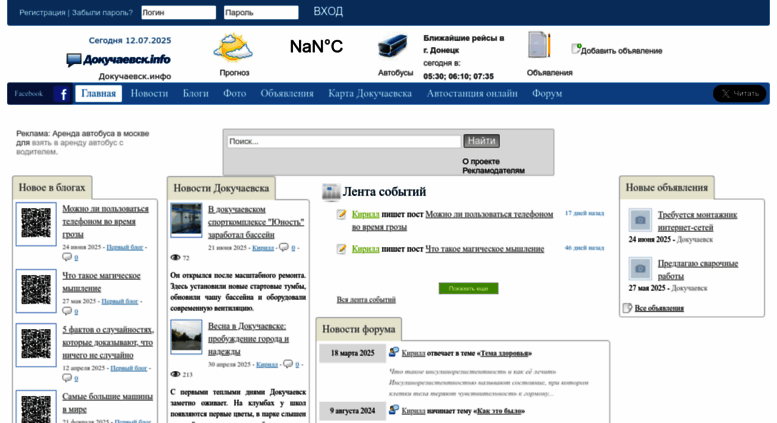Open the Форум menu item
Image resolution: width=777 pixels, height=423 pixels.
coord(547,94)
